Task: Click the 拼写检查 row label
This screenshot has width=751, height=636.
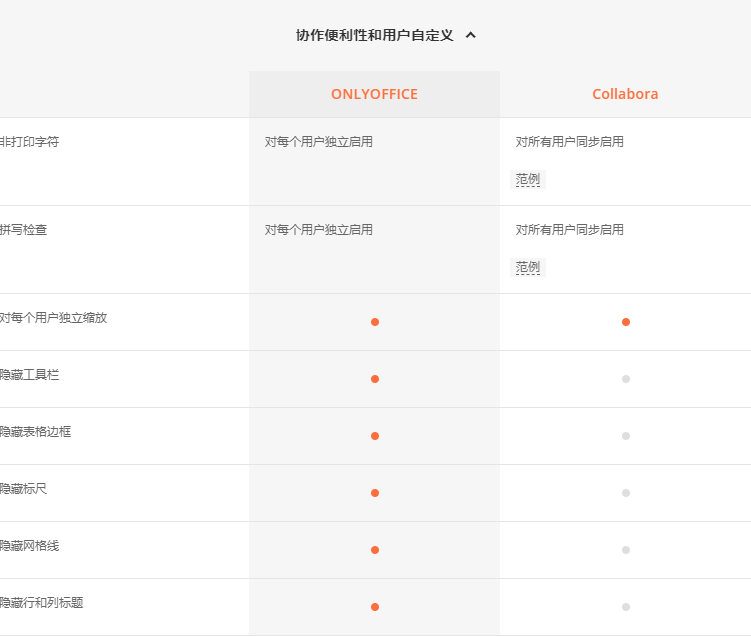Action: point(23,230)
